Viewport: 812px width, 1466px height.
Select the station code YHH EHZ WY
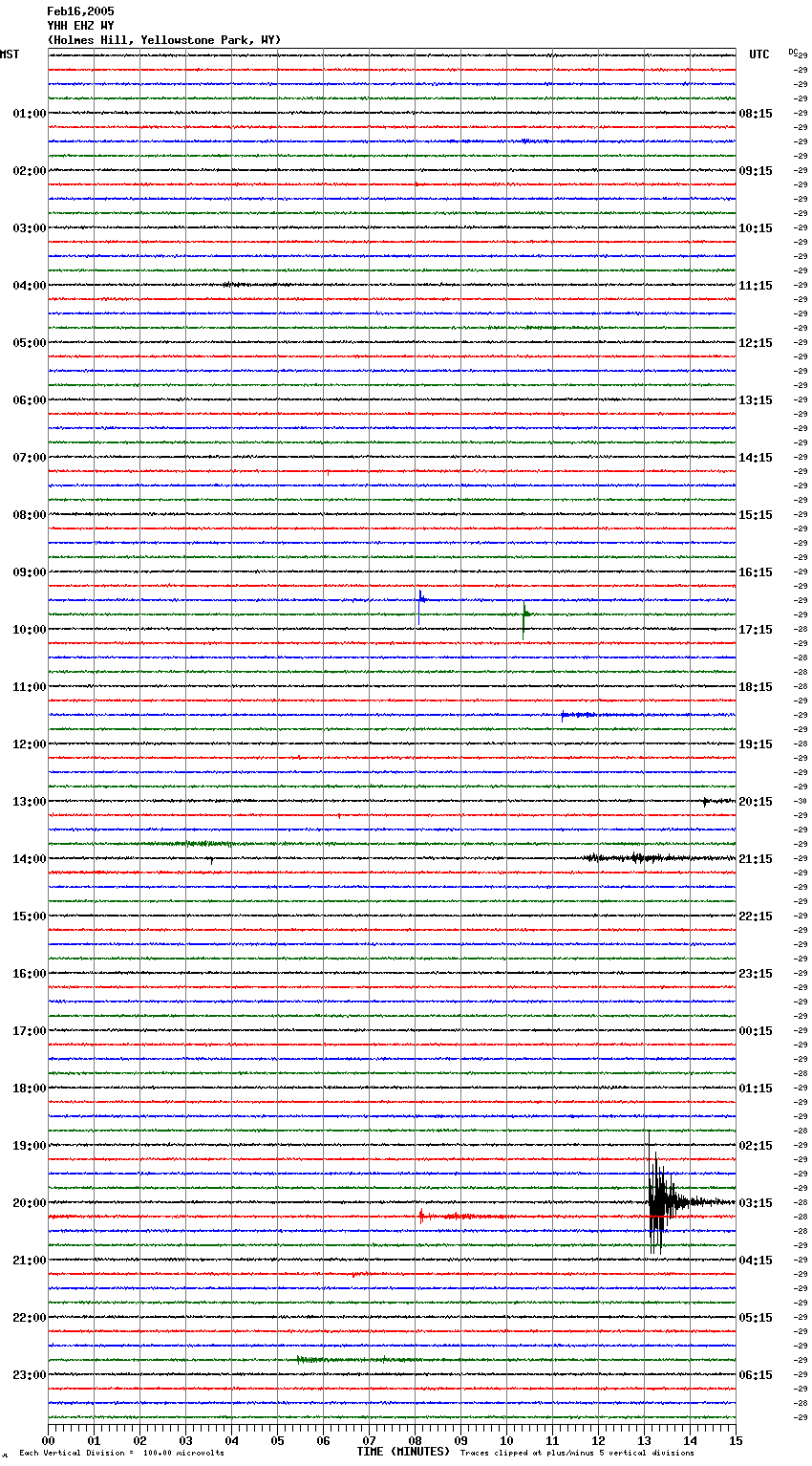tap(80, 26)
